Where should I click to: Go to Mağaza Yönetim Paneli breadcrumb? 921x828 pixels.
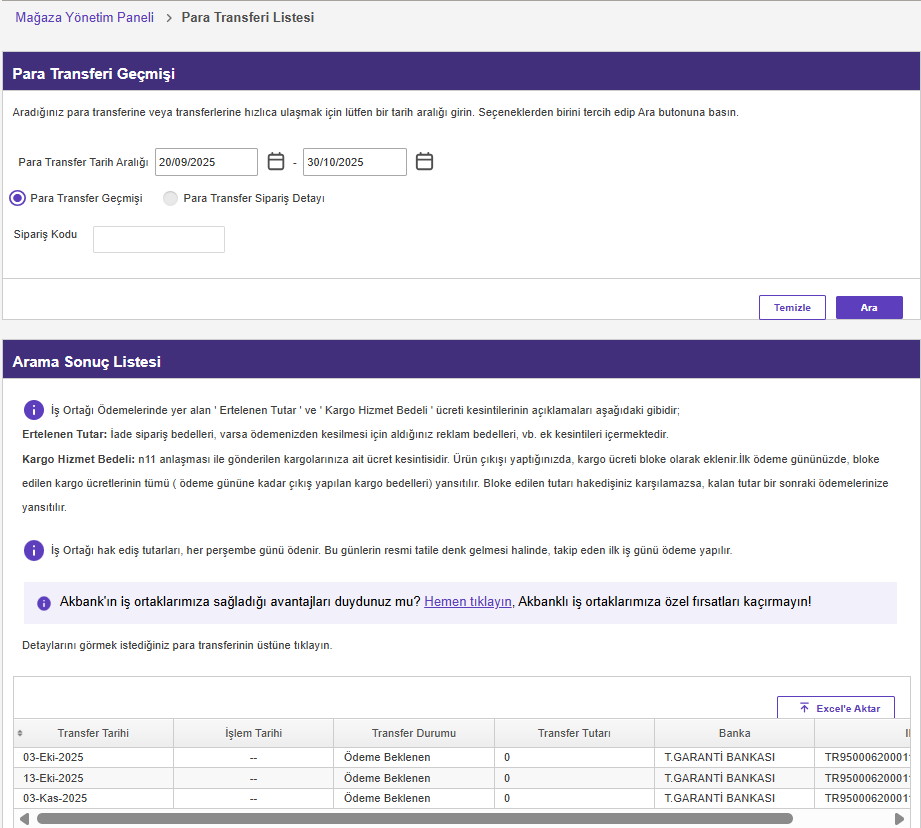(x=84, y=18)
